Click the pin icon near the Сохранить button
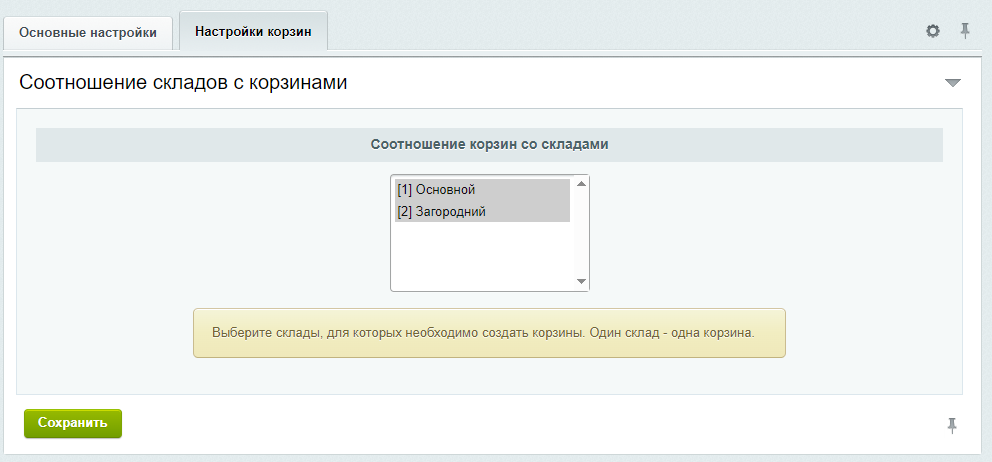The image size is (992, 462). pyautogui.click(x=952, y=425)
